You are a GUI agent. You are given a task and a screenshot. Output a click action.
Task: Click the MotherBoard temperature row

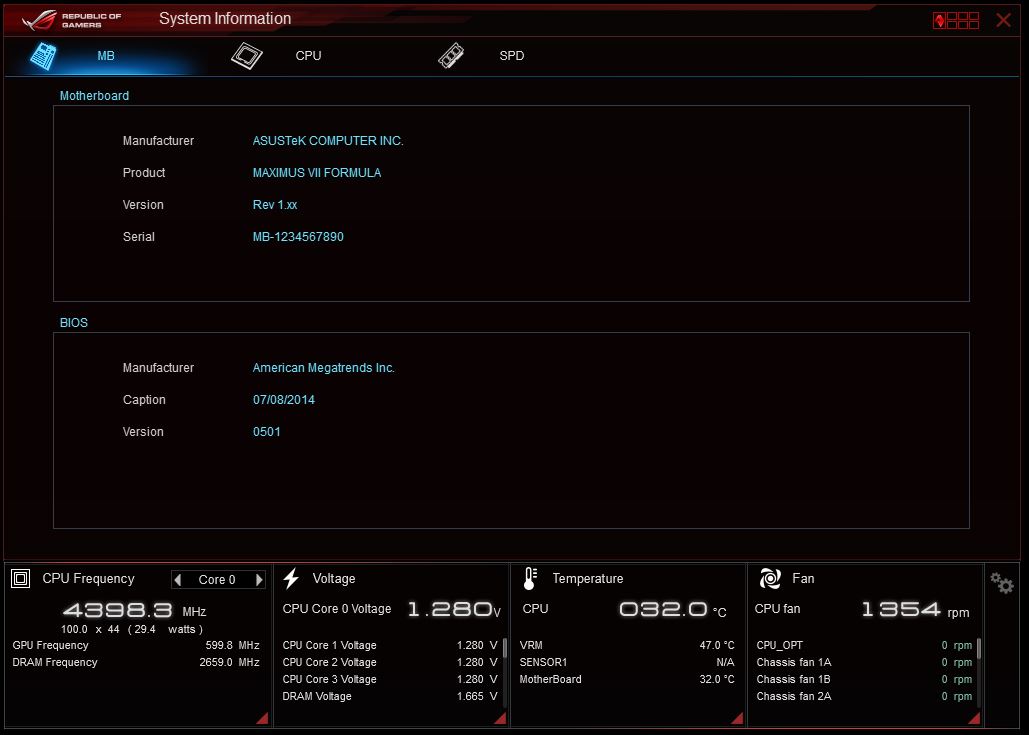tap(627, 679)
